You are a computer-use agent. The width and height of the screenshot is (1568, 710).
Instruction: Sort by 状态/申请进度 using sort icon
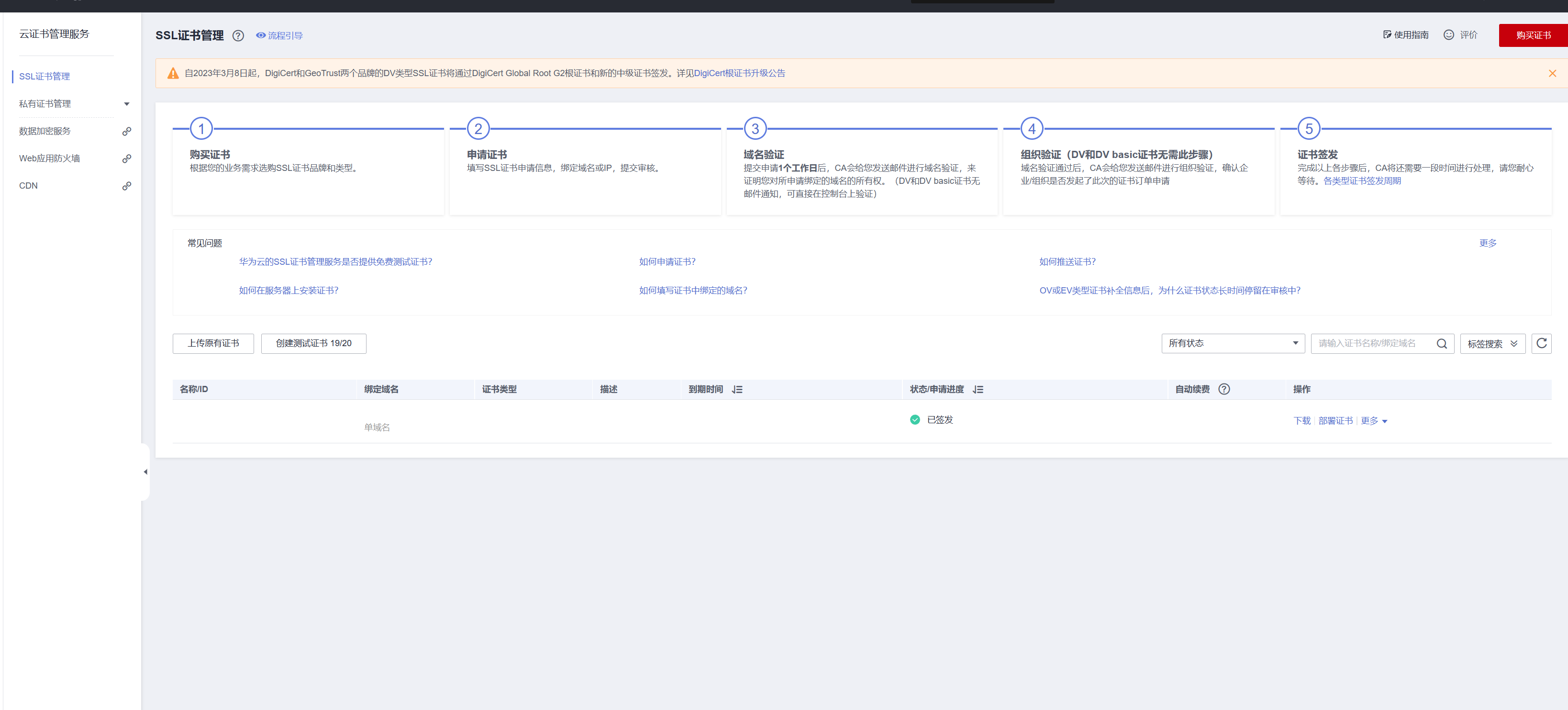coord(978,390)
